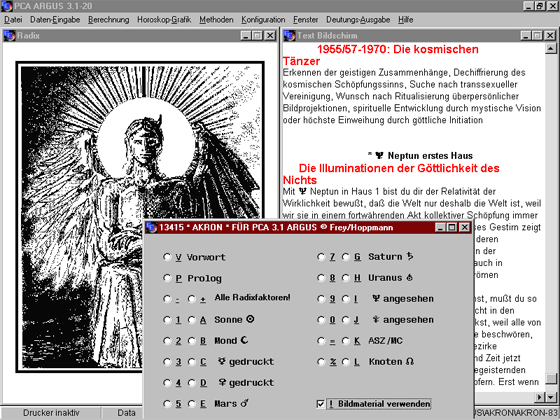This screenshot has width=560, height=420.
Task: Click the Text Bildschirm scroll-up arrow
Action: point(551,49)
